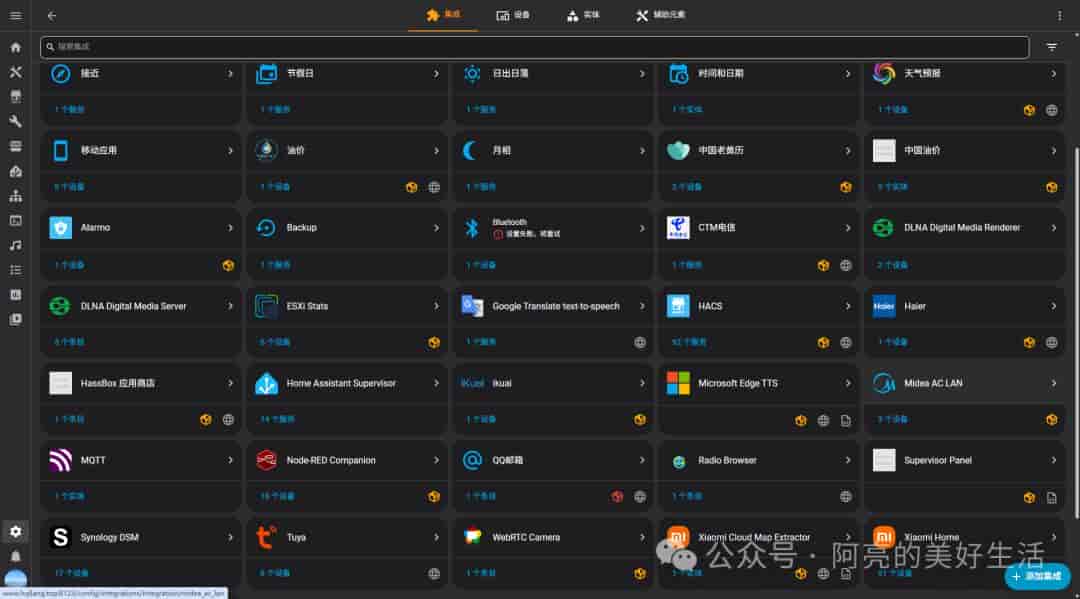Viewport: 1080px width, 599px height.
Task: Go back with the arrow icon
Action: point(52,15)
